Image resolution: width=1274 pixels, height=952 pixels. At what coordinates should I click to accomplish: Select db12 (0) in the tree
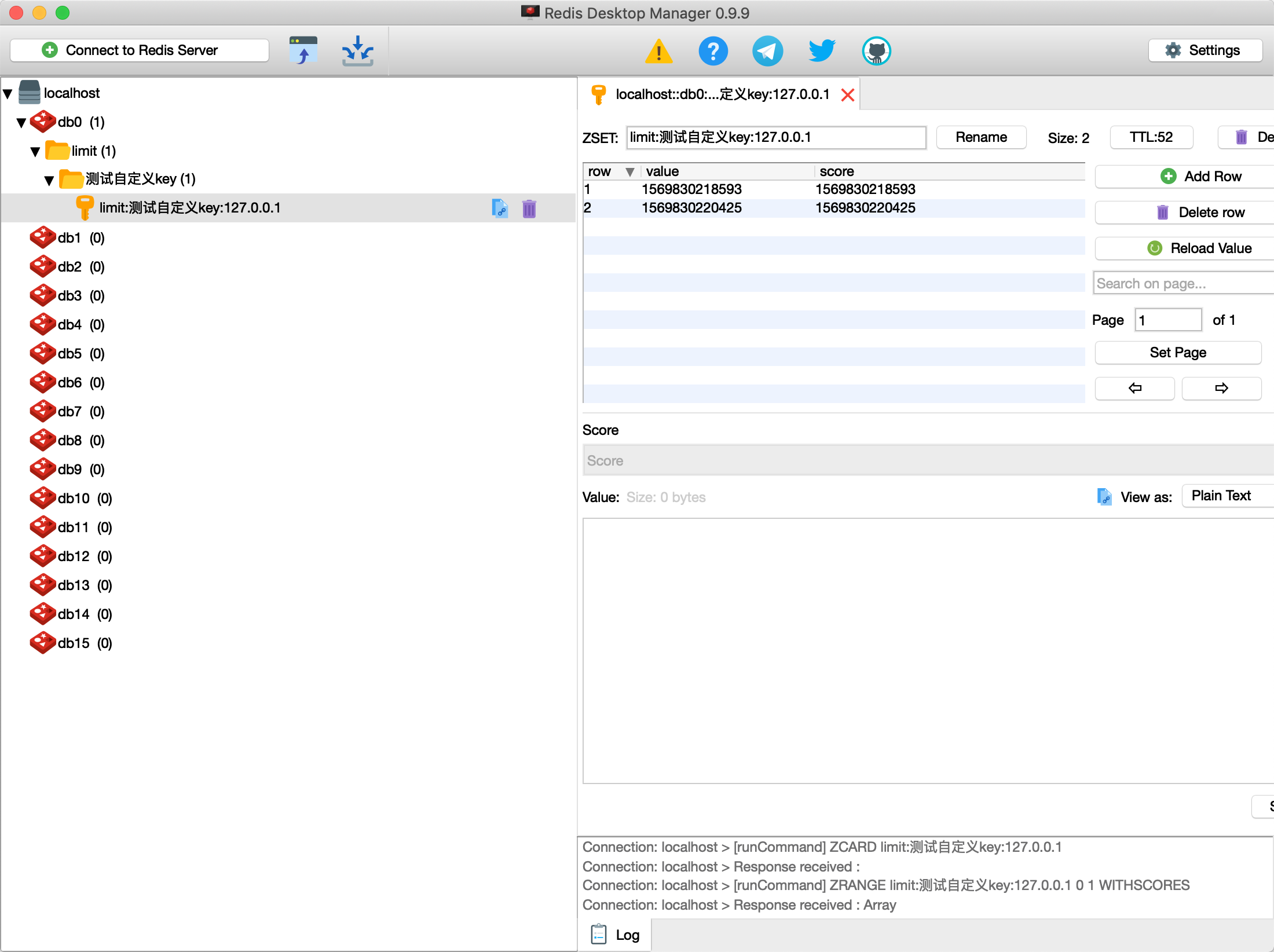[85, 556]
